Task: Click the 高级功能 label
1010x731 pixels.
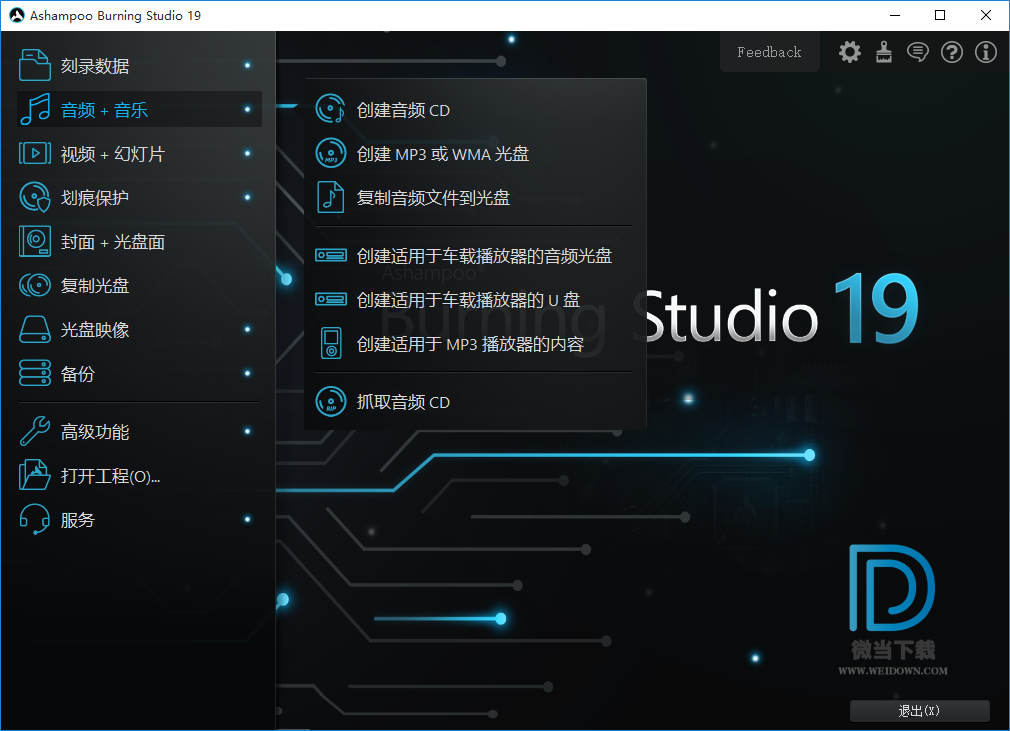Action: (95, 432)
